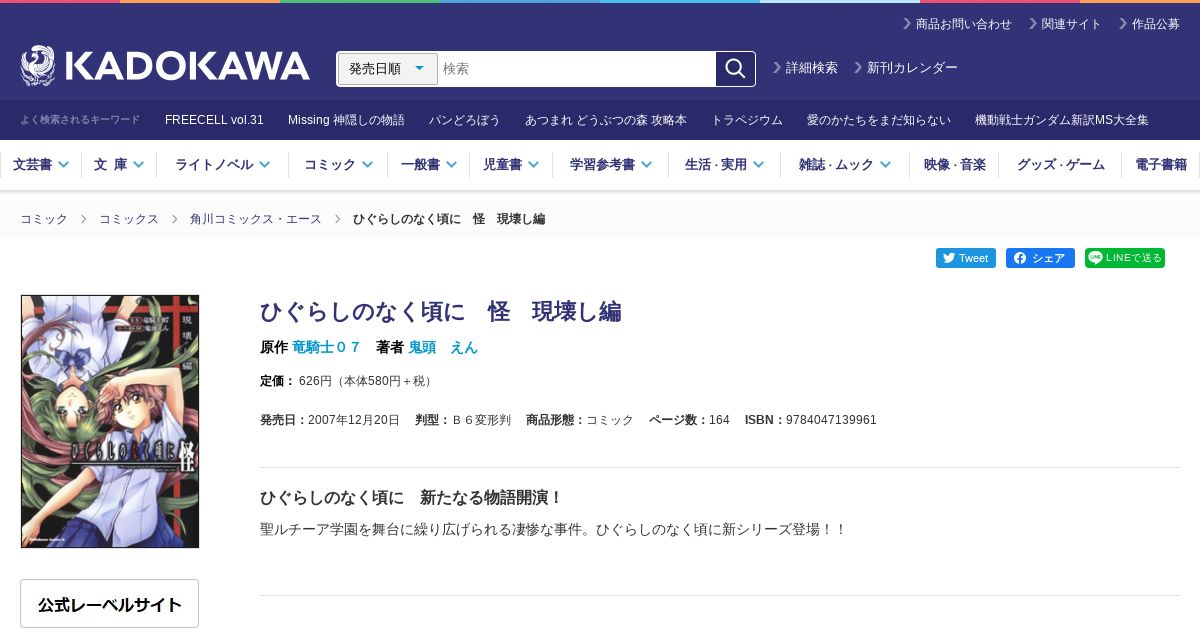
Task: Click ISBN number 9784047139961
Action: coord(831,420)
